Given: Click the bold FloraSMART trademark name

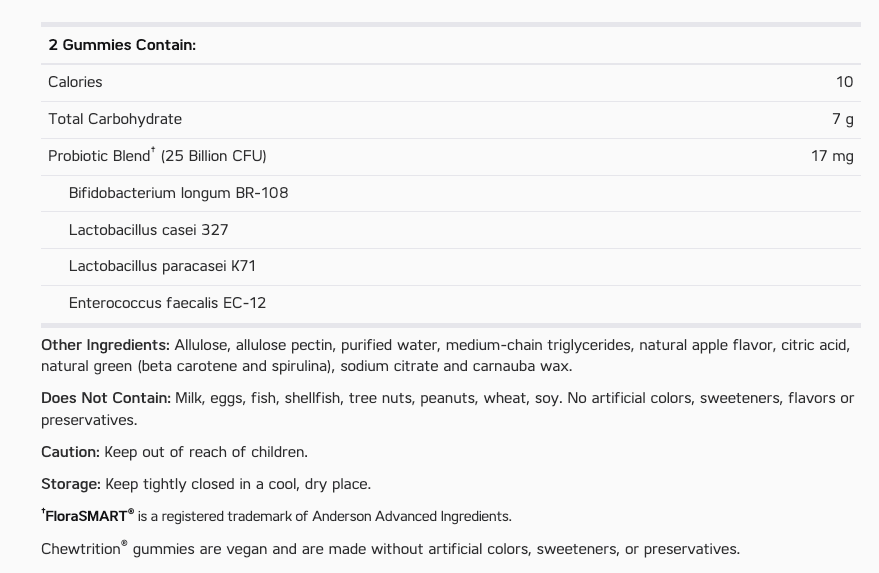Looking at the screenshot, I should coord(89,516).
